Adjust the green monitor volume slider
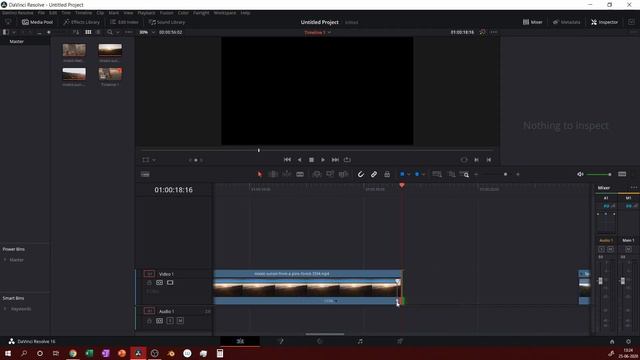Image resolution: width=640 pixels, height=360 pixels. 599,175
